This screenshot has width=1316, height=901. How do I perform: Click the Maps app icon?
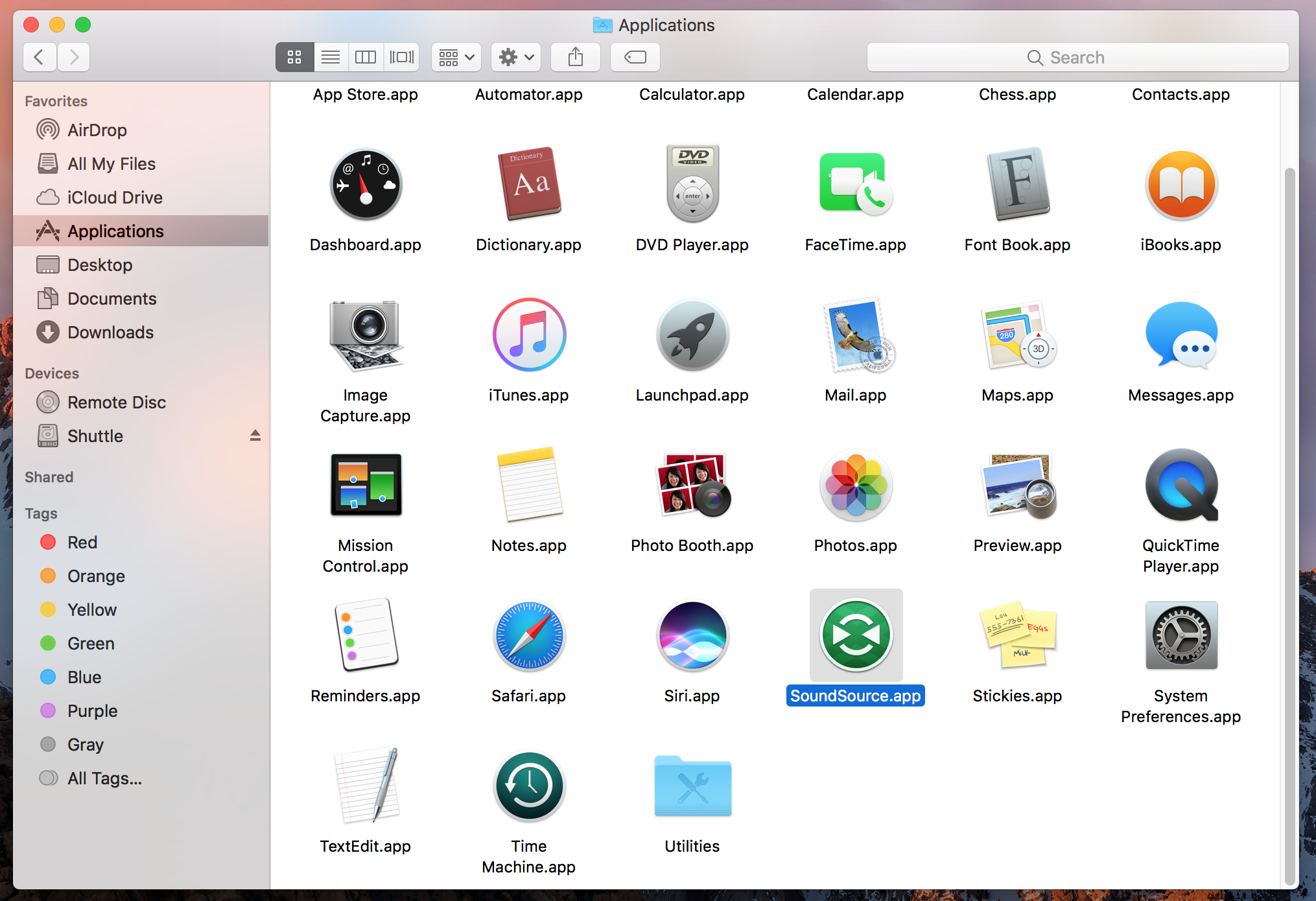1019,336
